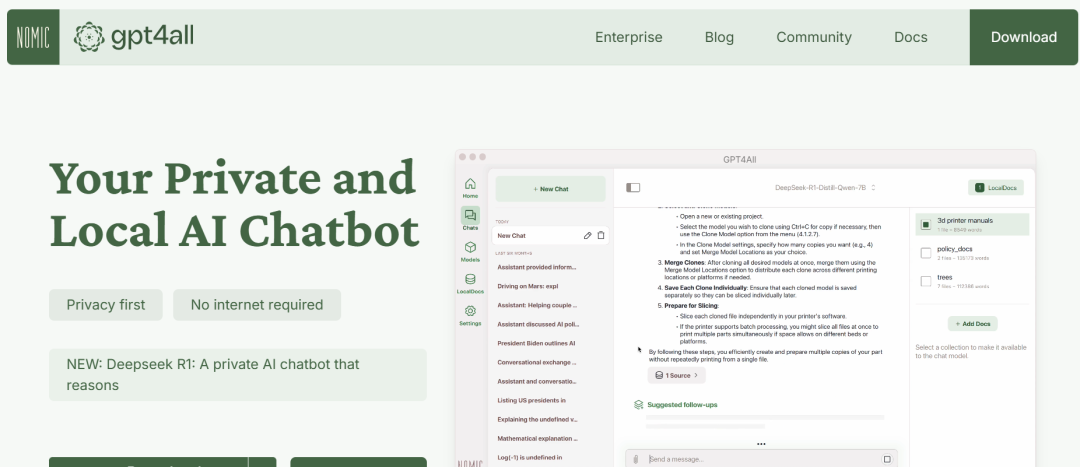The width and height of the screenshot is (1080, 467).
Task: Click the GPT4All window title text
Action: 740,159
